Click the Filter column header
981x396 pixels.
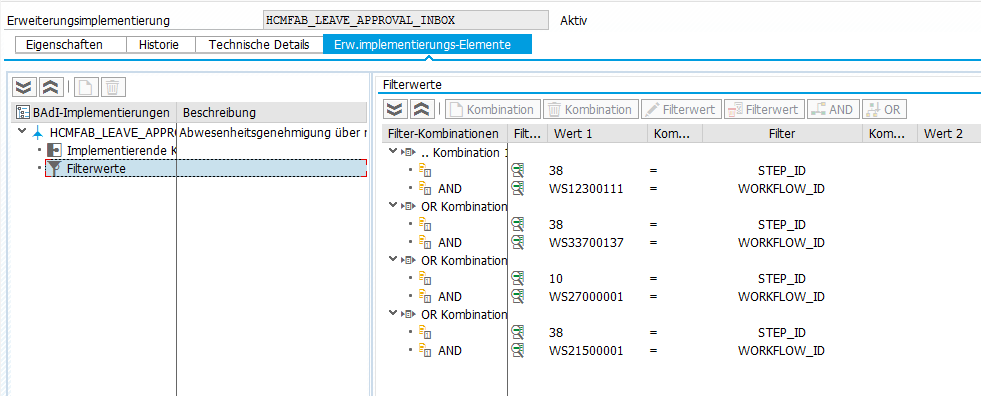[x=782, y=133]
